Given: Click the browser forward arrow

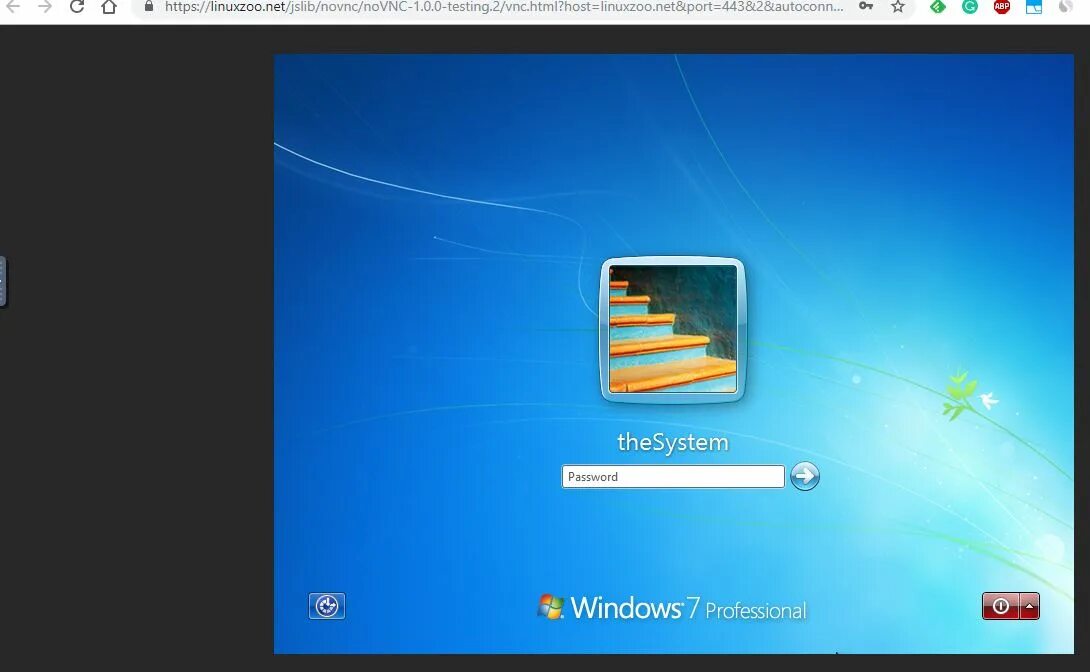Looking at the screenshot, I should pyautogui.click(x=45, y=7).
